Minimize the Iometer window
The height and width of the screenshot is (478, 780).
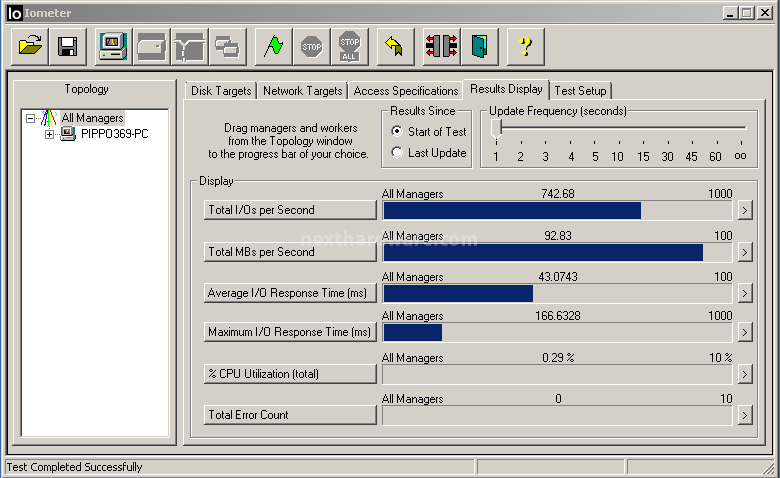(730, 13)
